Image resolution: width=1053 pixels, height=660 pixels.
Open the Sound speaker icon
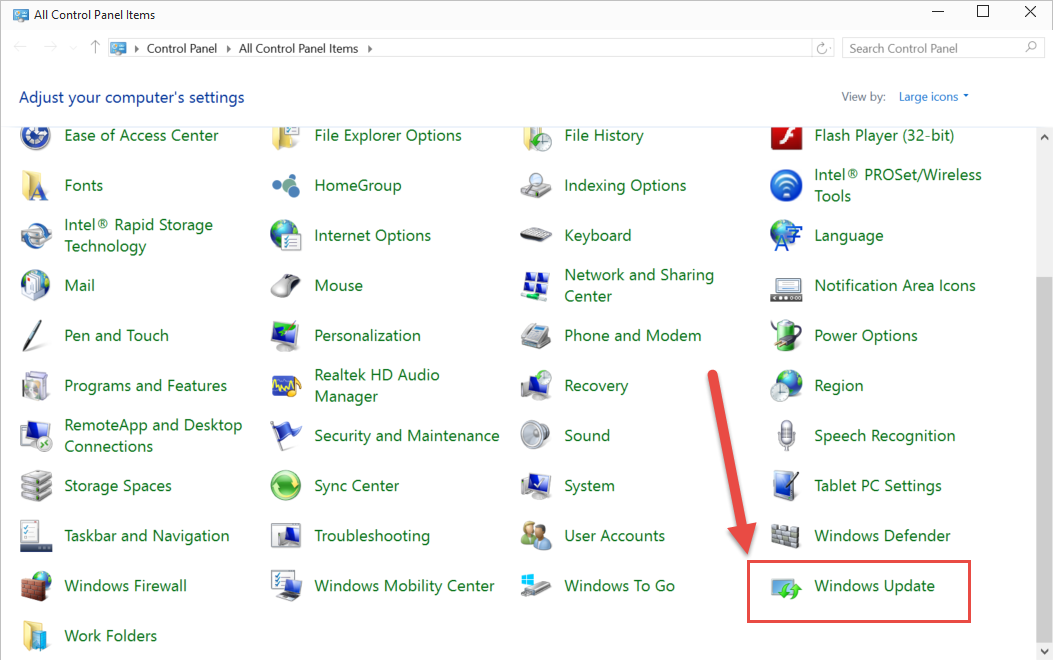[536, 436]
